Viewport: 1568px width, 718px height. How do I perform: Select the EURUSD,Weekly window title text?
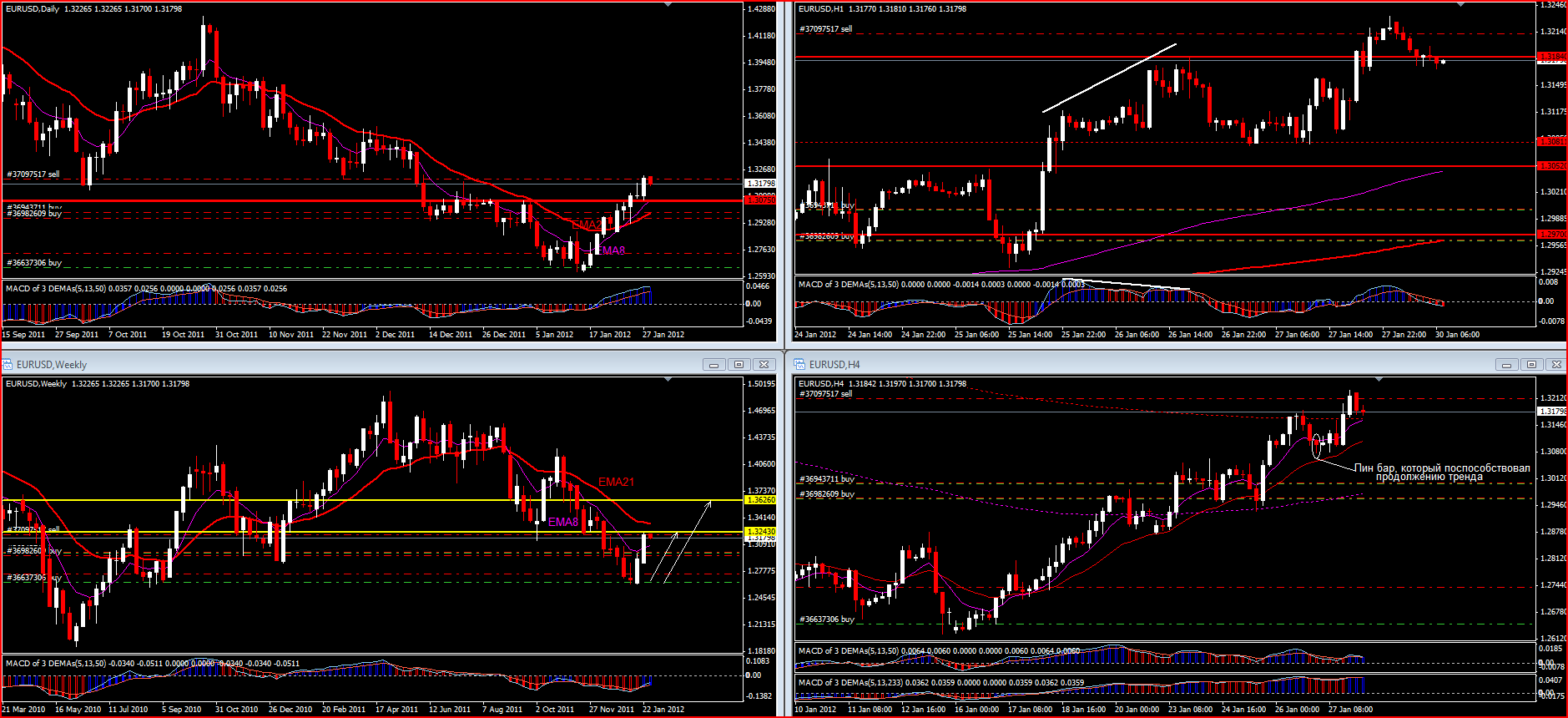(x=52, y=365)
